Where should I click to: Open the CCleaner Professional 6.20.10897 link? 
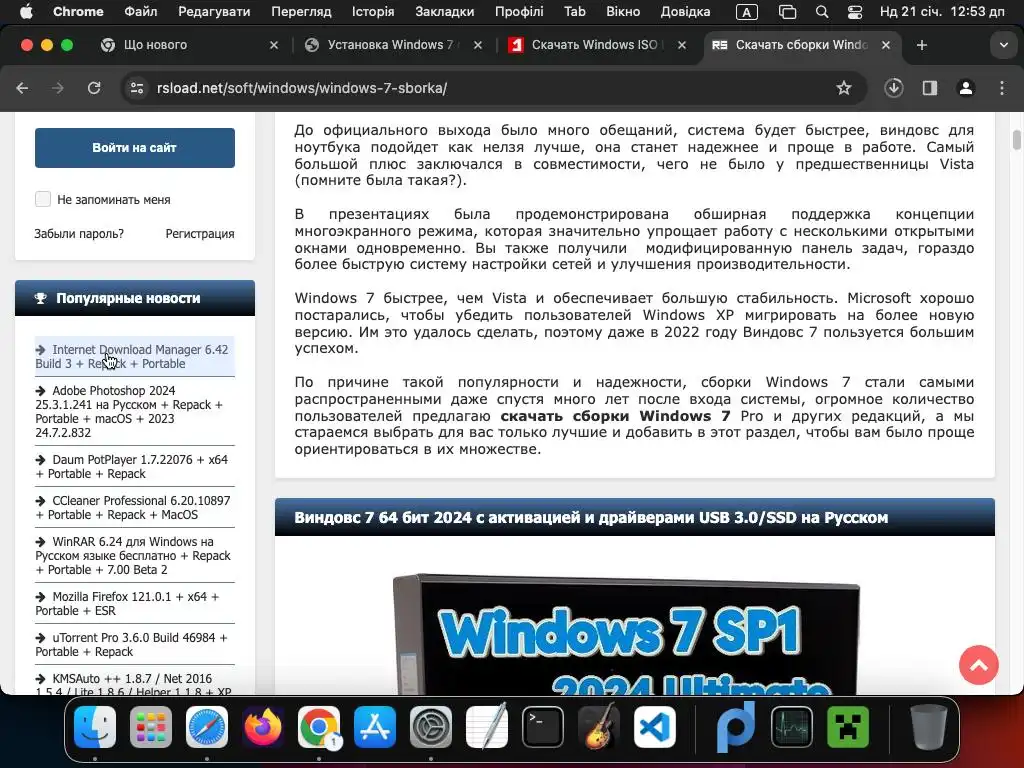point(135,507)
